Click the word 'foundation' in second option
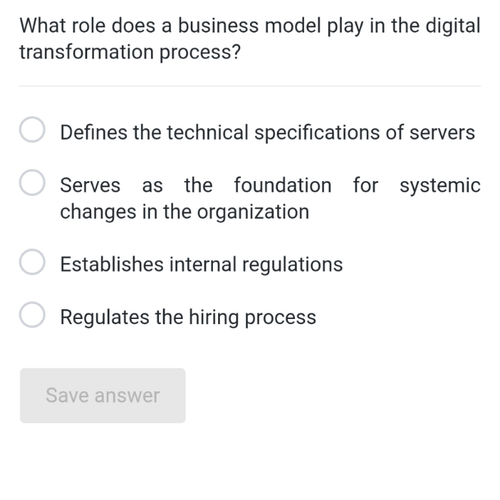The image size is (500, 500). 283,185
